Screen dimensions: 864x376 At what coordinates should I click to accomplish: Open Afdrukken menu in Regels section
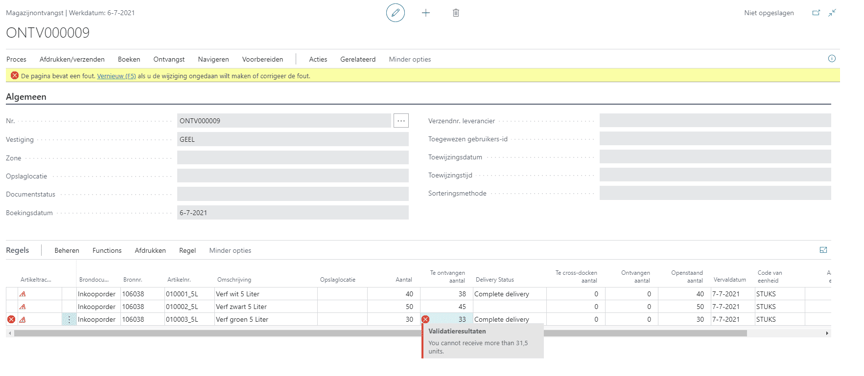coord(150,250)
